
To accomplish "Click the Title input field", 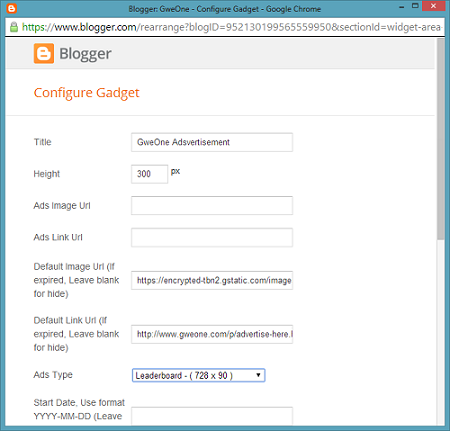I will [212, 142].
